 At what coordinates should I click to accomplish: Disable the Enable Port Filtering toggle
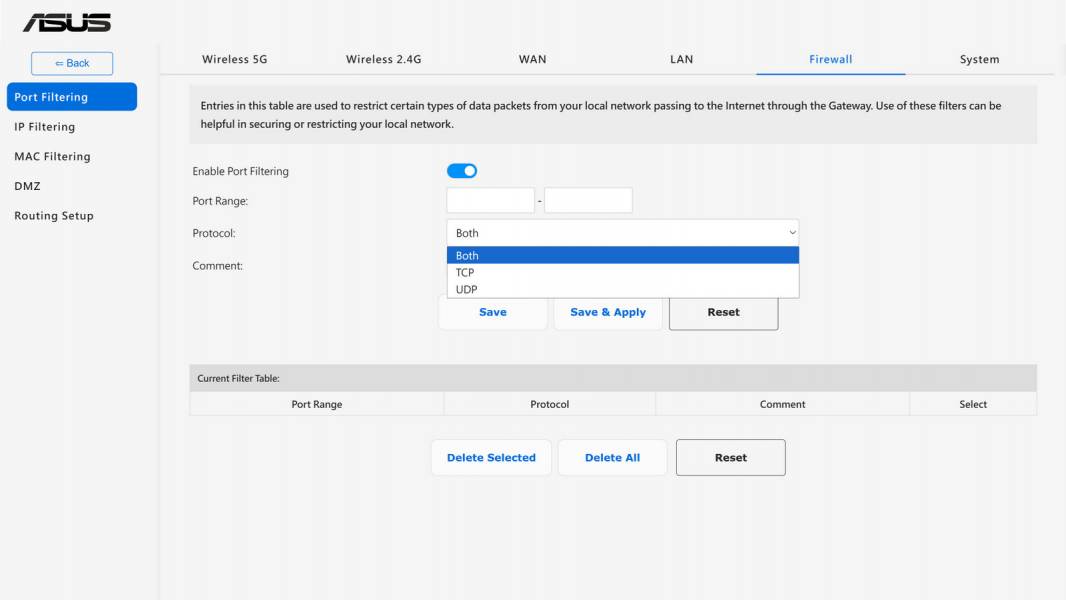coord(462,171)
